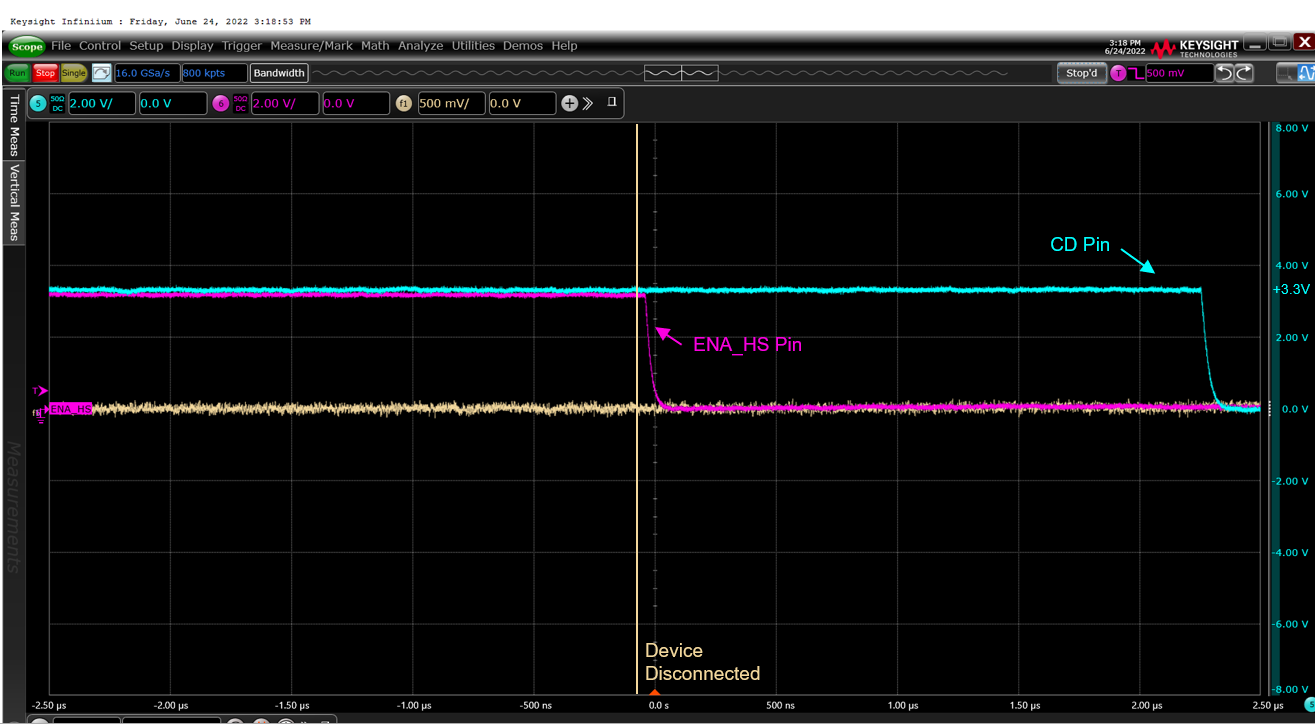The height and width of the screenshot is (724, 1315).
Task: Click the touch screen toggle icon
Action: [x=101, y=72]
